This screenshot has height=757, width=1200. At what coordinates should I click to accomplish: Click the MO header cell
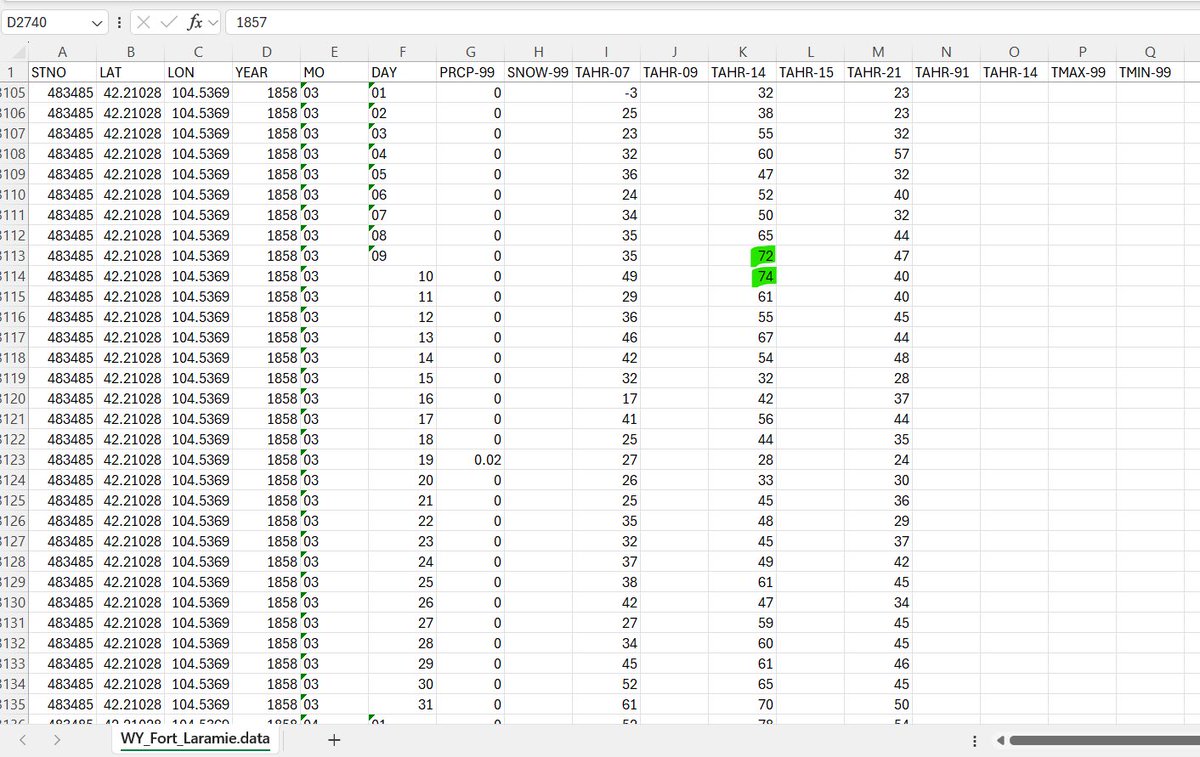[x=334, y=72]
